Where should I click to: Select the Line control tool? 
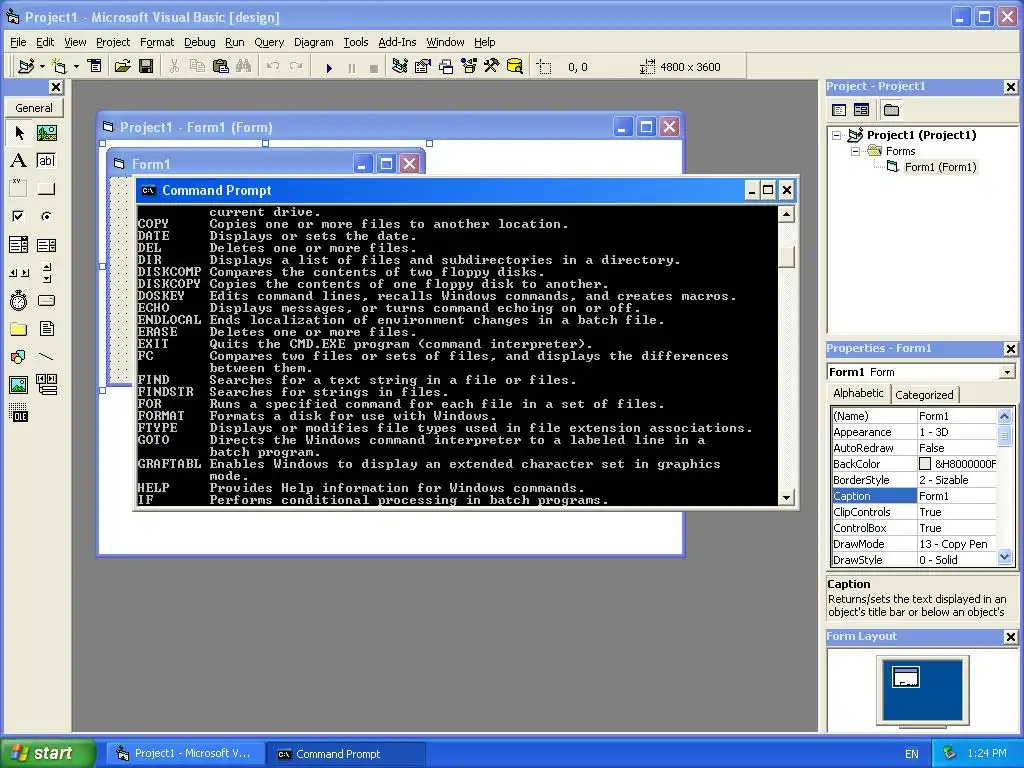pyautogui.click(x=46, y=357)
